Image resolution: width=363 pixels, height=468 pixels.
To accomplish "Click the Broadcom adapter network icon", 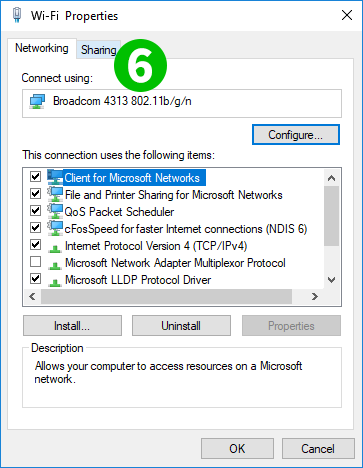I will [37, 101].
